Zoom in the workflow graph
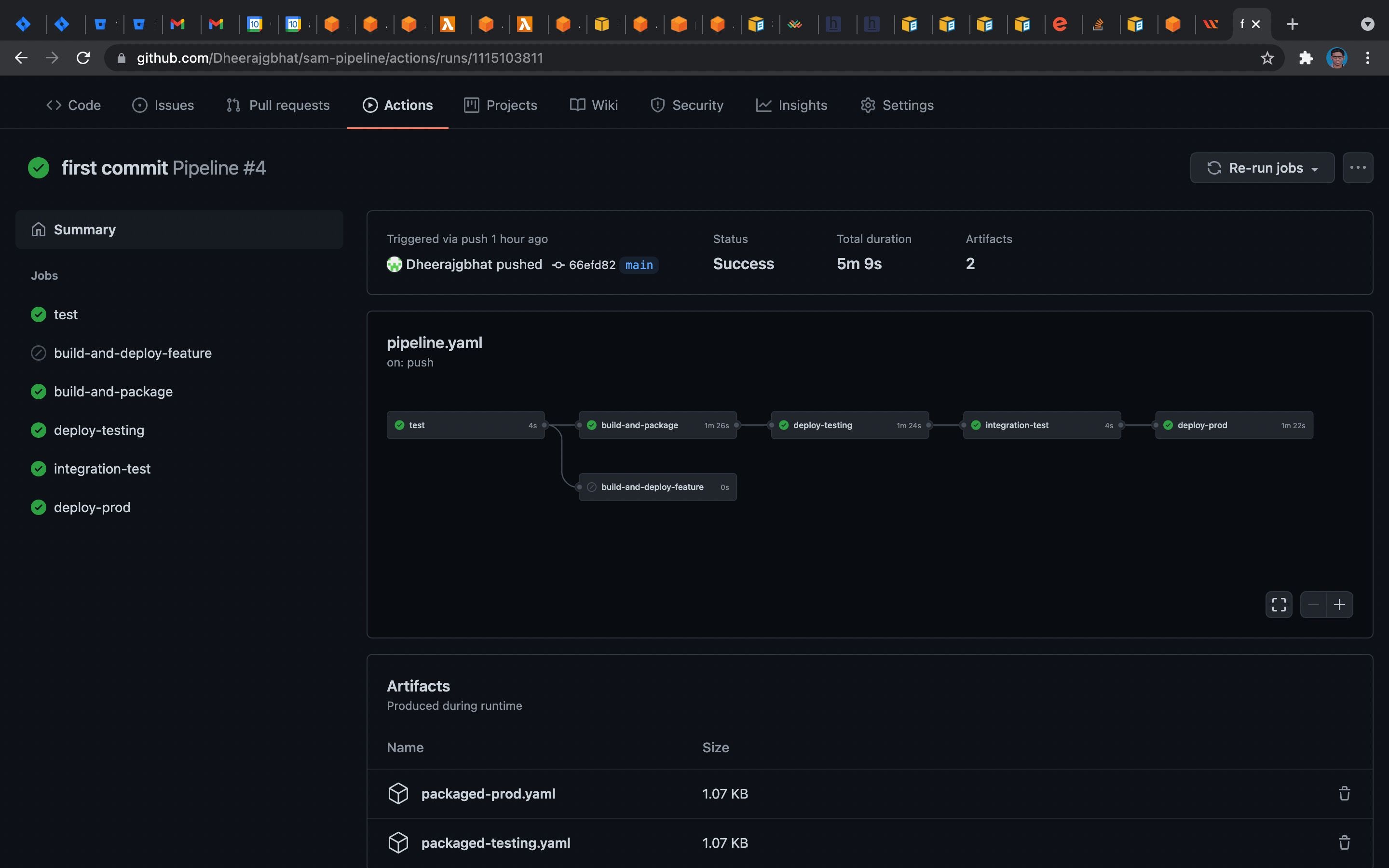This screenshot has height=868, width=1389. [x=1340, y=605]
